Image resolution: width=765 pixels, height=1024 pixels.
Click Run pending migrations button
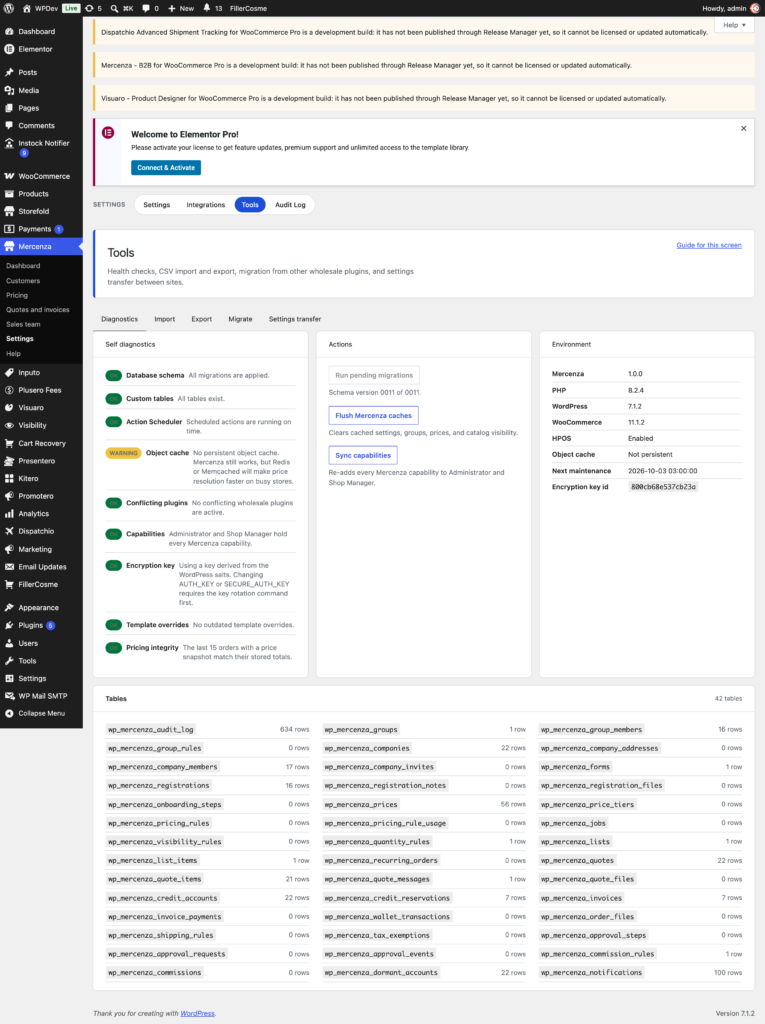pos(374,376)
